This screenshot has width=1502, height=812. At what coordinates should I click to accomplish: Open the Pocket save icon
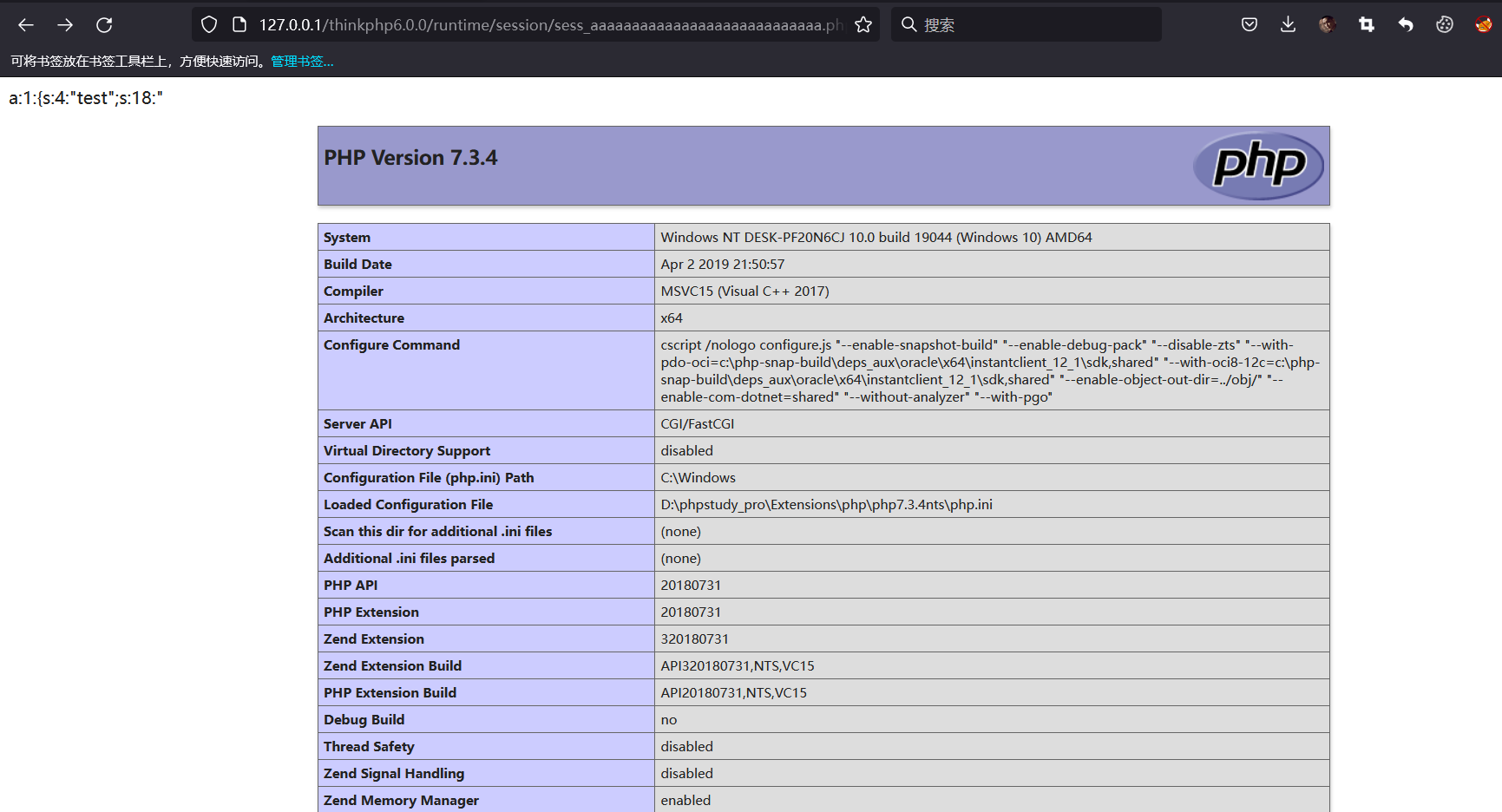coord(1249,25)
